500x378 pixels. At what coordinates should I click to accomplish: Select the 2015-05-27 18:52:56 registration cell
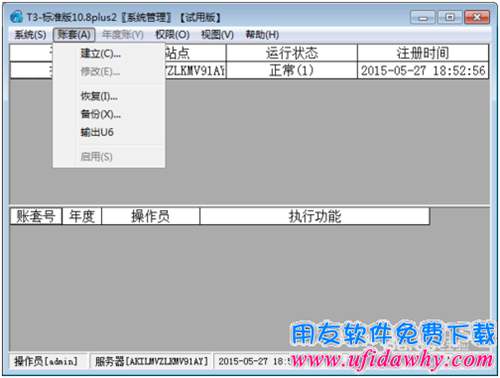pos(423,70)
